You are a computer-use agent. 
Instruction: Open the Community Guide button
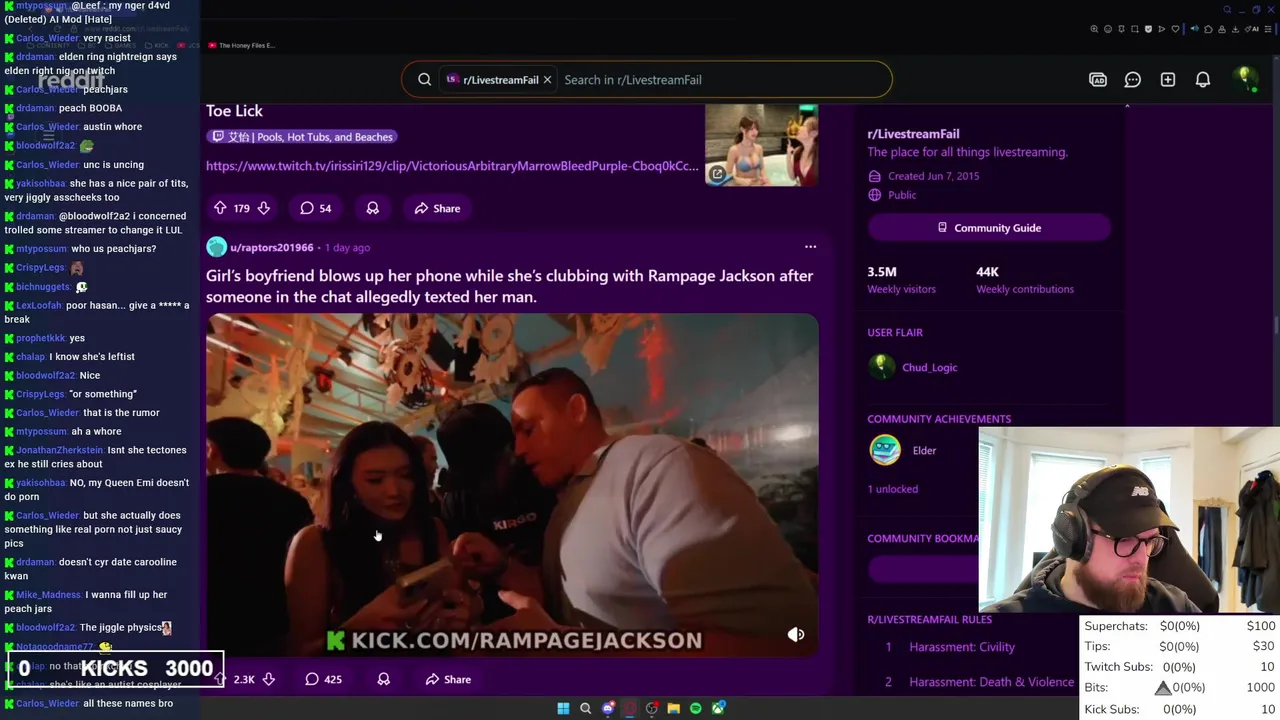point(989,228)
